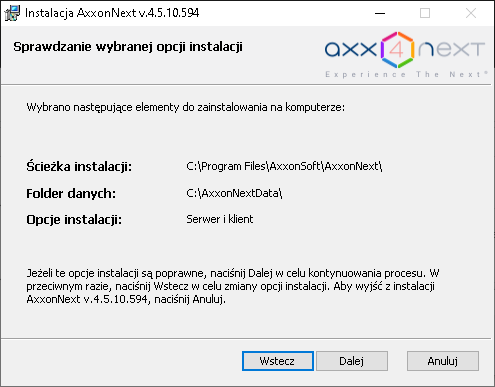Click the window title 'Instalacja AxxonNext v.4.5.10.594'
The width and height of the screenshot is (495, 387).
tap(112, 13)
